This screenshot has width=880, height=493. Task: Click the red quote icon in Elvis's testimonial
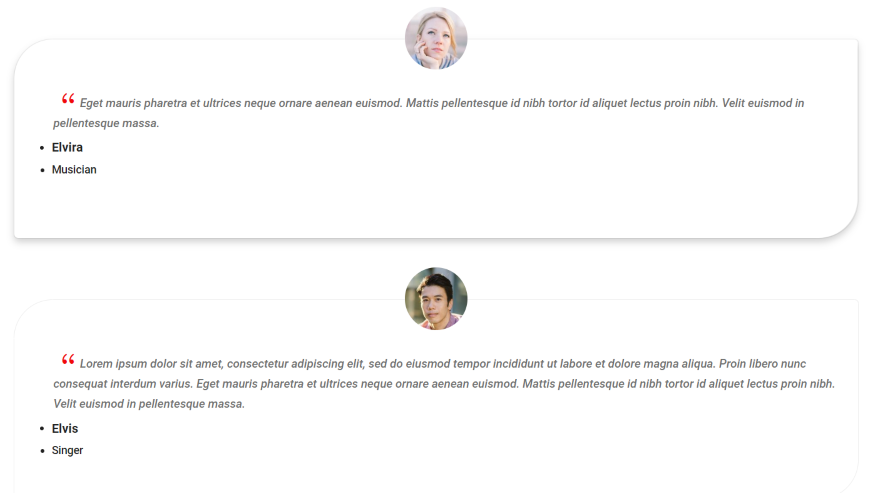pos(68,360)
